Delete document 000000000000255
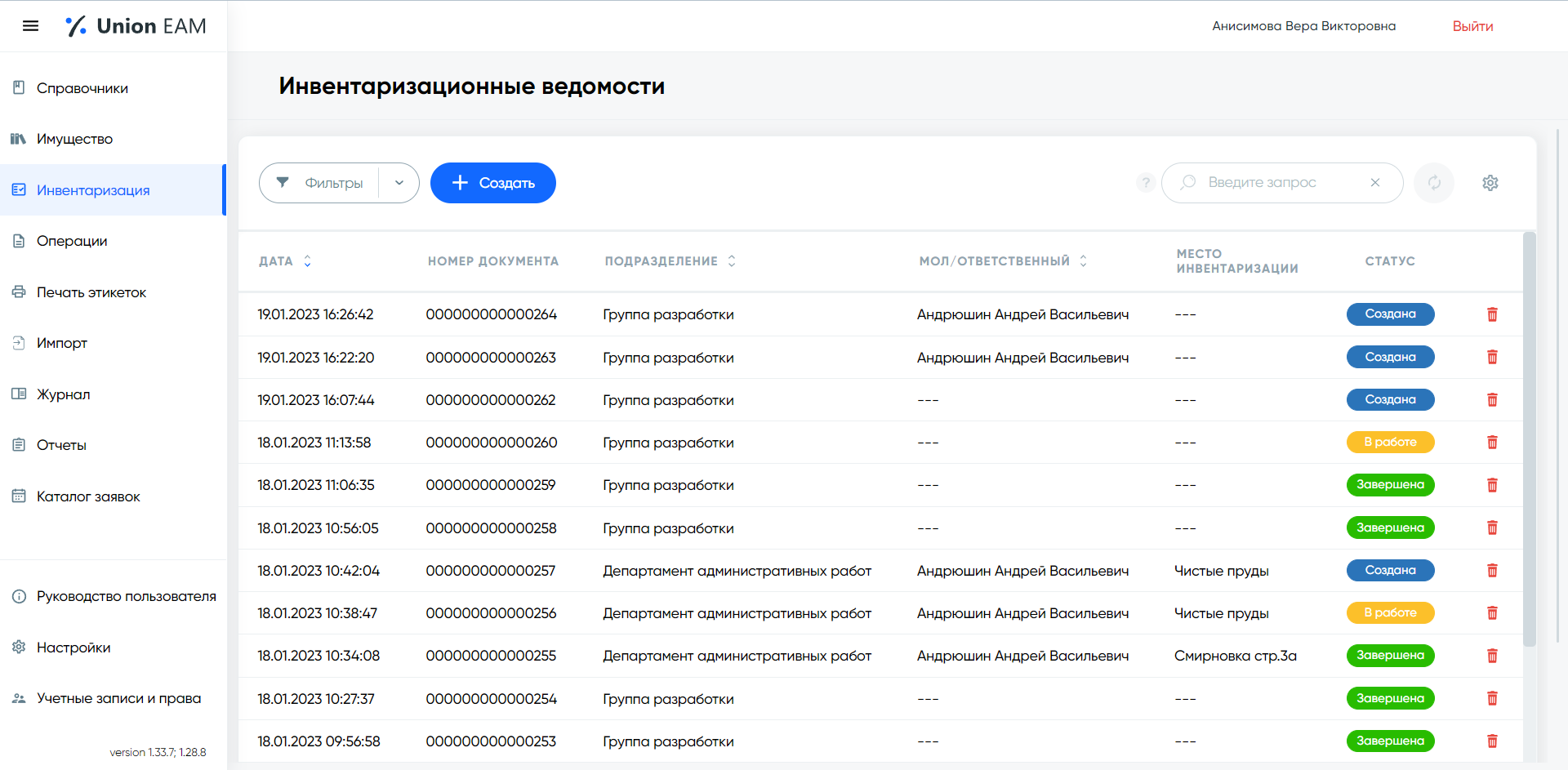Image resolution: width=1568 pixels, height=770 pixels. [1492, 656]
